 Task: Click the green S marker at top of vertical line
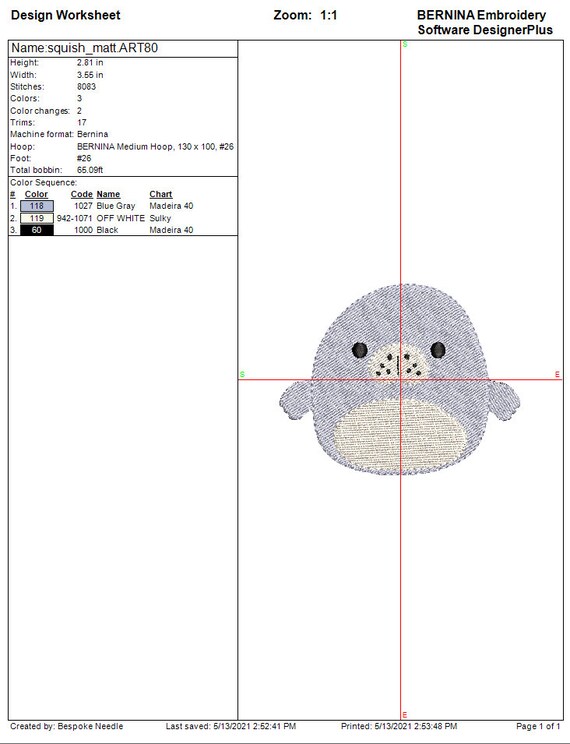405,45
